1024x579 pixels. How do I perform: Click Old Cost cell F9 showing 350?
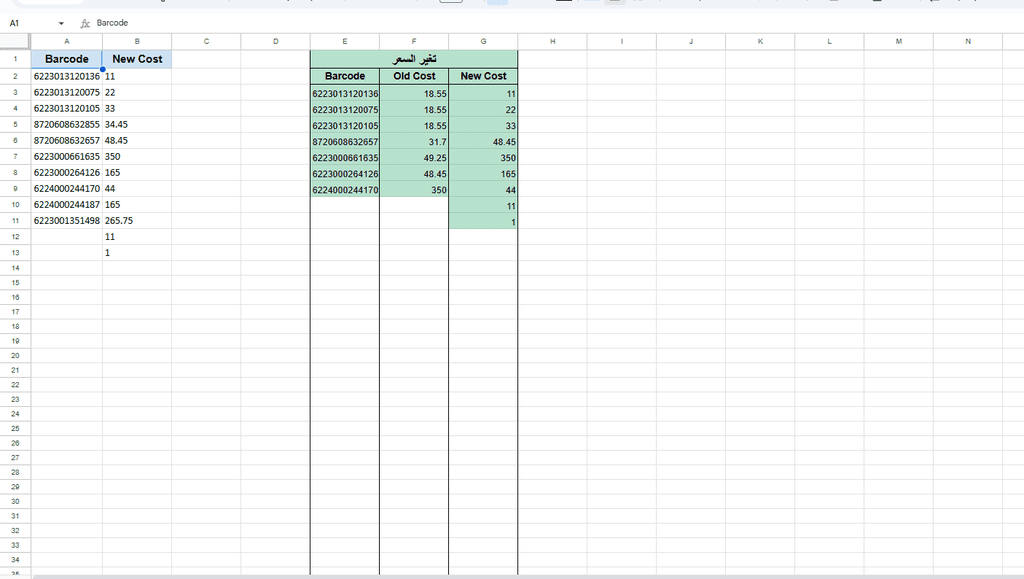[x=414, y=190]
